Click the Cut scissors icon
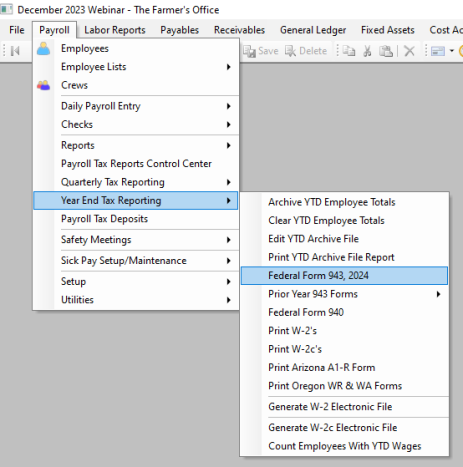Viewport: 463px width, 467px height. tap(367, 51)
